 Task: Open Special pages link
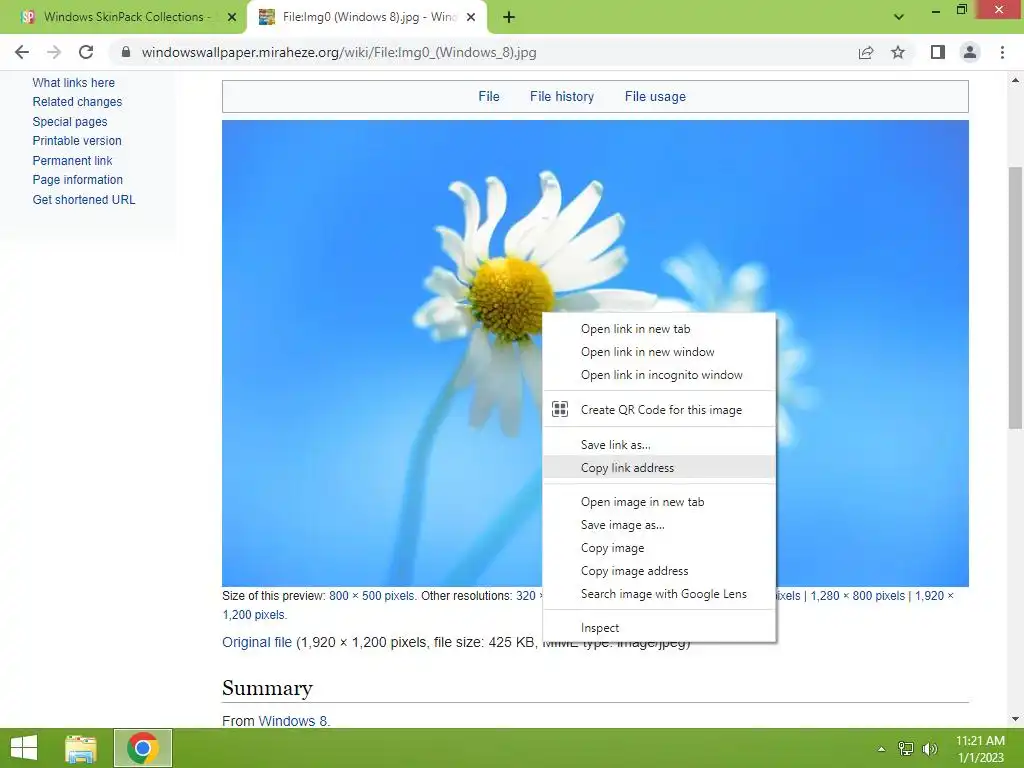[x=70, y=121]
